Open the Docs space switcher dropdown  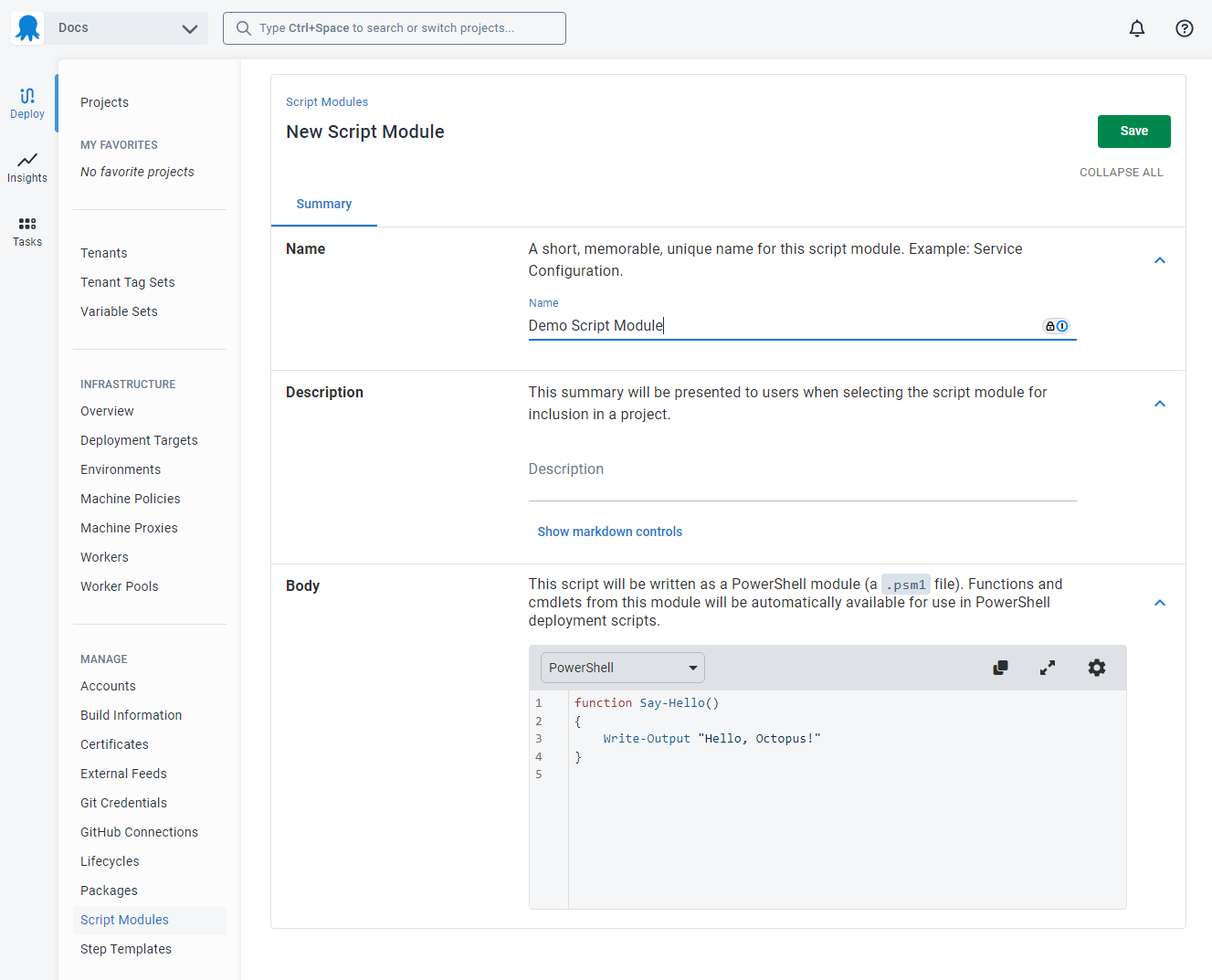[x=126, y=28]
